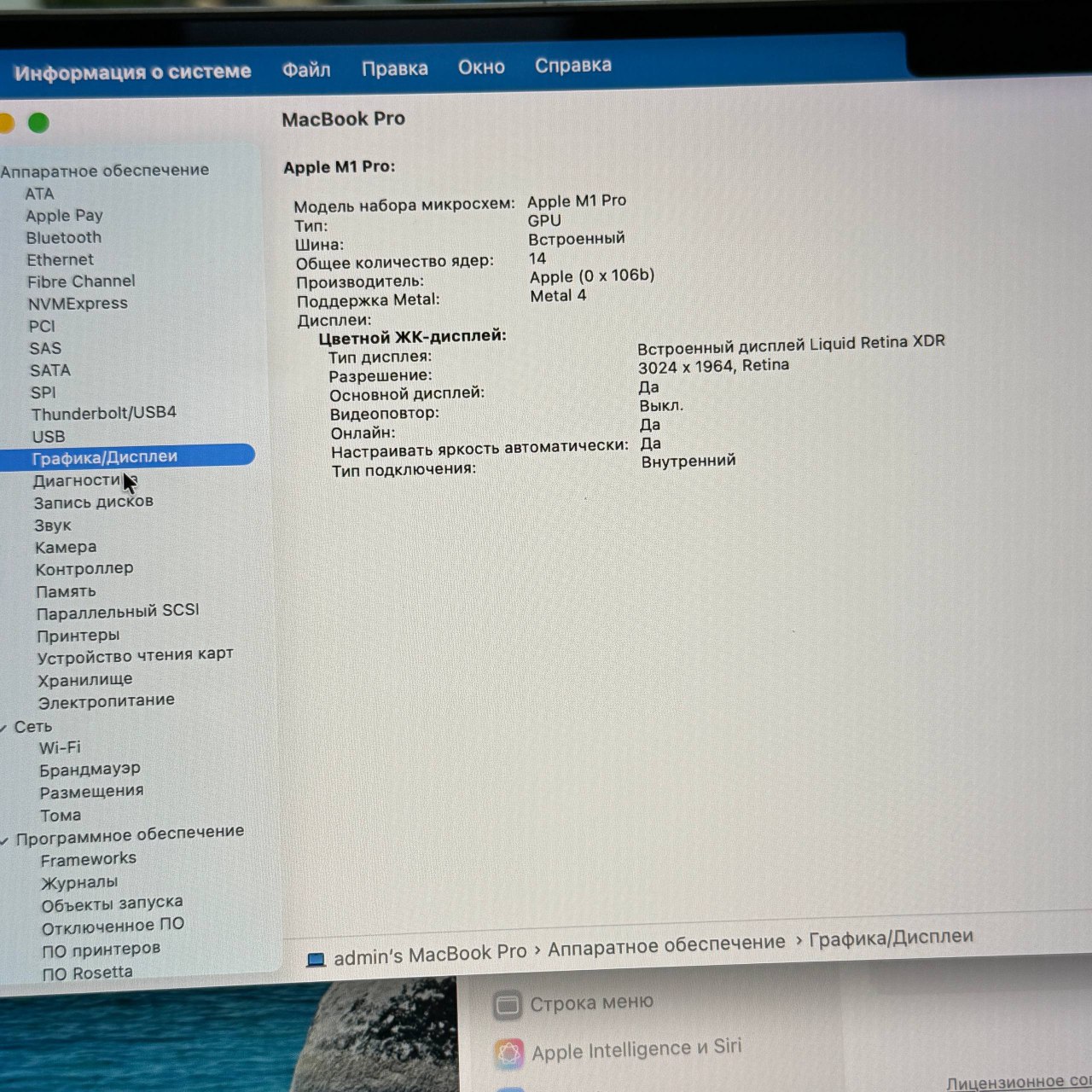Select Память in the sidebar
Viewport: 1092px width, 1092px height.
tap(67, 590)
